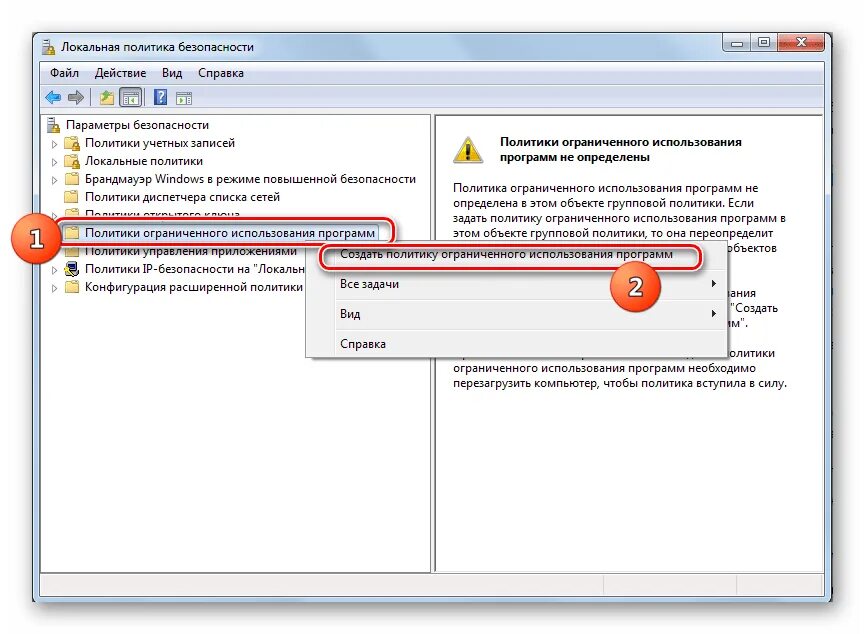The height and width of the screenshot is (634, 865).
Task: Select Политики ограниченного использования программ label
Action: 230,233
